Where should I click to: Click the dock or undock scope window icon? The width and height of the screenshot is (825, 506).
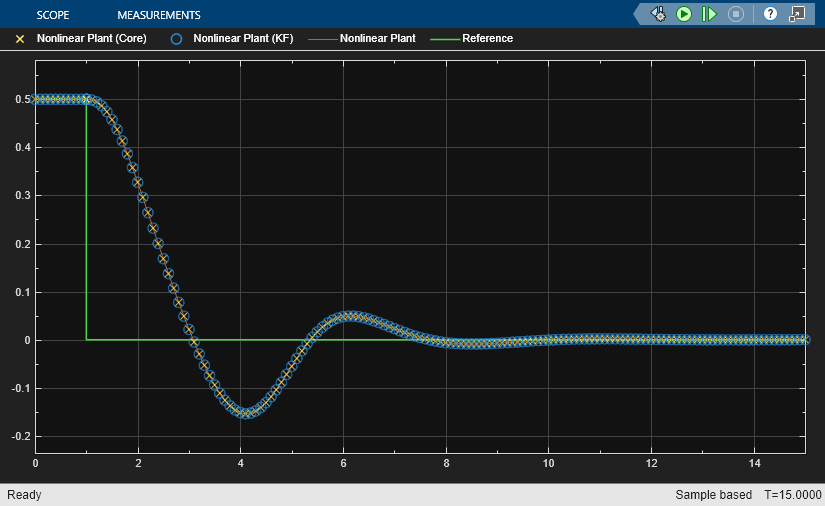pos(797,14)
